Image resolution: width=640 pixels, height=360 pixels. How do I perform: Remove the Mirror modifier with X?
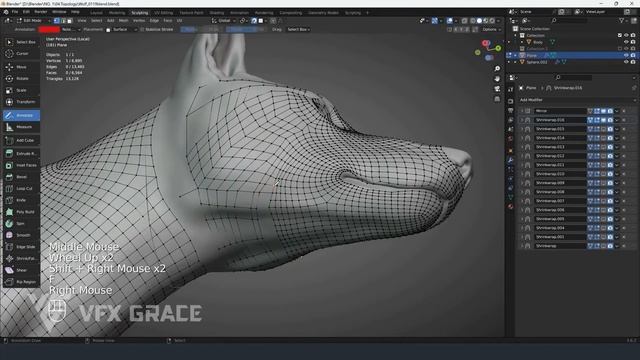624,111
